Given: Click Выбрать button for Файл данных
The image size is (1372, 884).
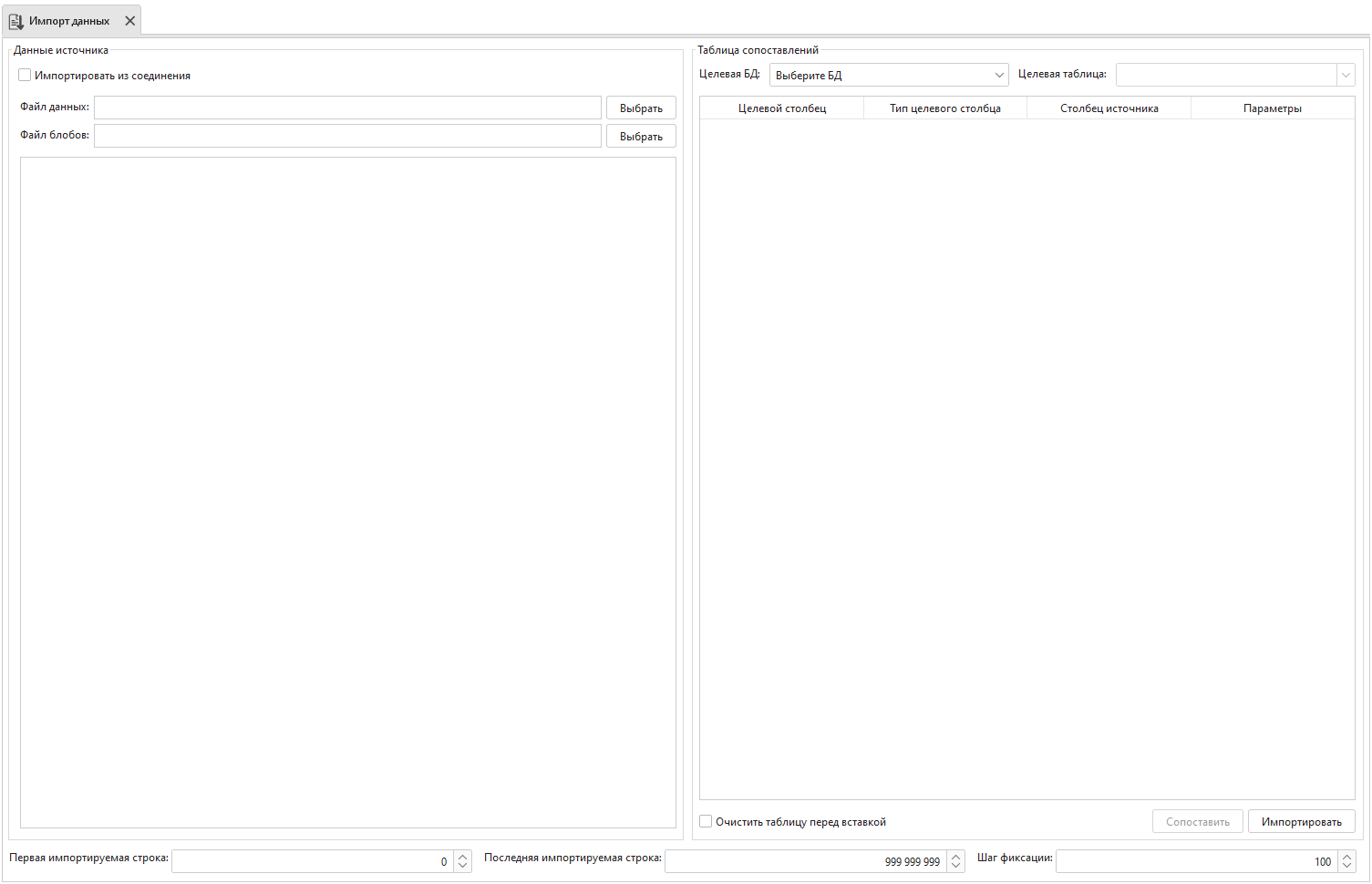Looking at the screenshot, I should click(x=641, y=108).
